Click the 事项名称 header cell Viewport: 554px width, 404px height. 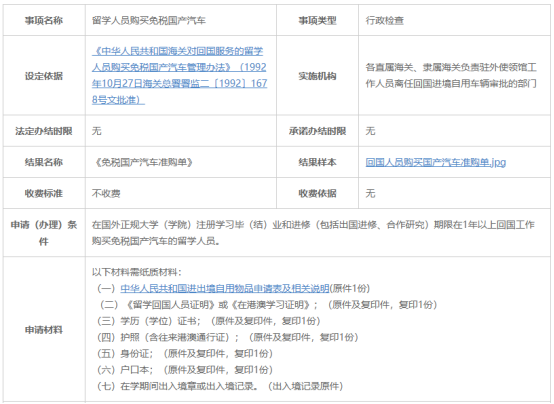pyautogui.click(x=44, y=21)
